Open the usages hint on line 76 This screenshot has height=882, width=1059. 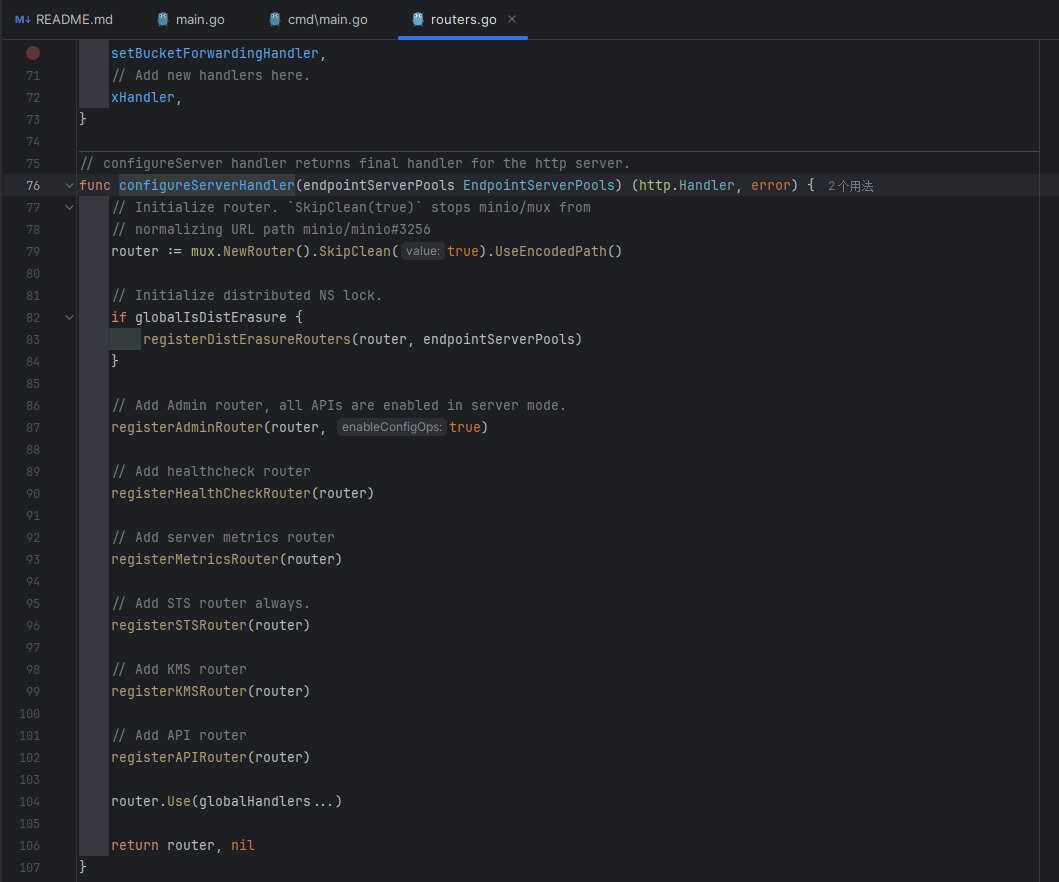[x=850, y=186]
